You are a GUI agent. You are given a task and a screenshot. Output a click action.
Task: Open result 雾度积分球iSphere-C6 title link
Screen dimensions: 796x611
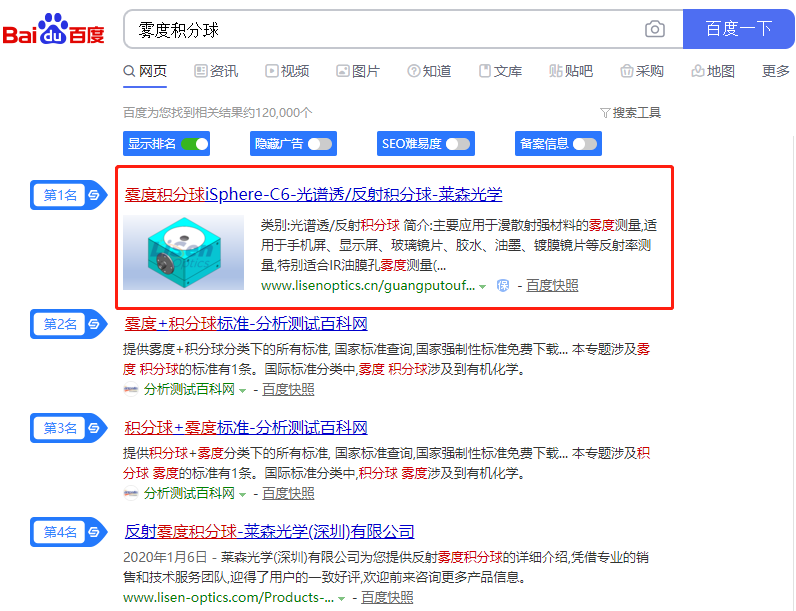point(313,194)
